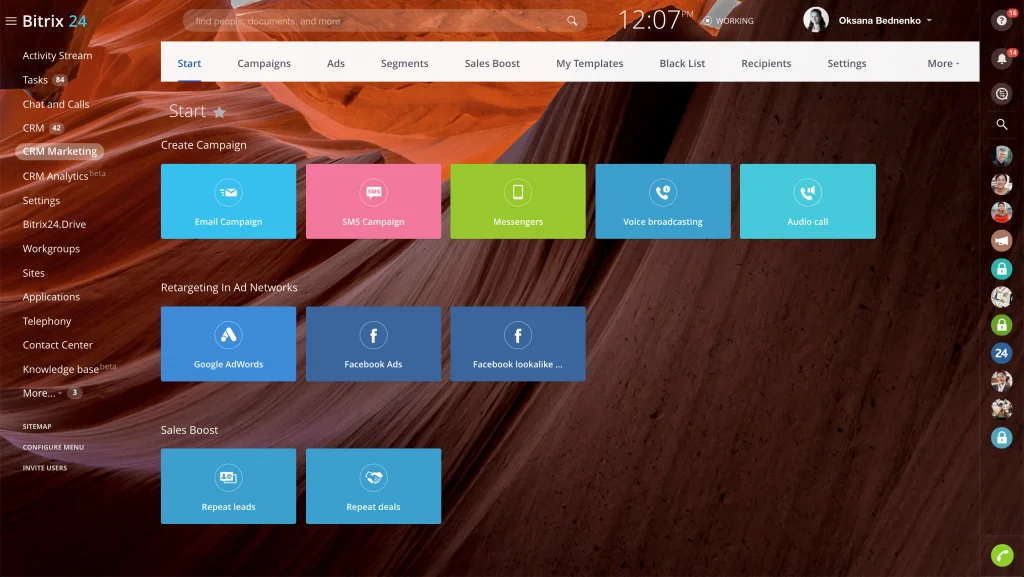The image size is (1024, 577).
Task: Click the Invite Users link
Action: [x=45, y=468]
